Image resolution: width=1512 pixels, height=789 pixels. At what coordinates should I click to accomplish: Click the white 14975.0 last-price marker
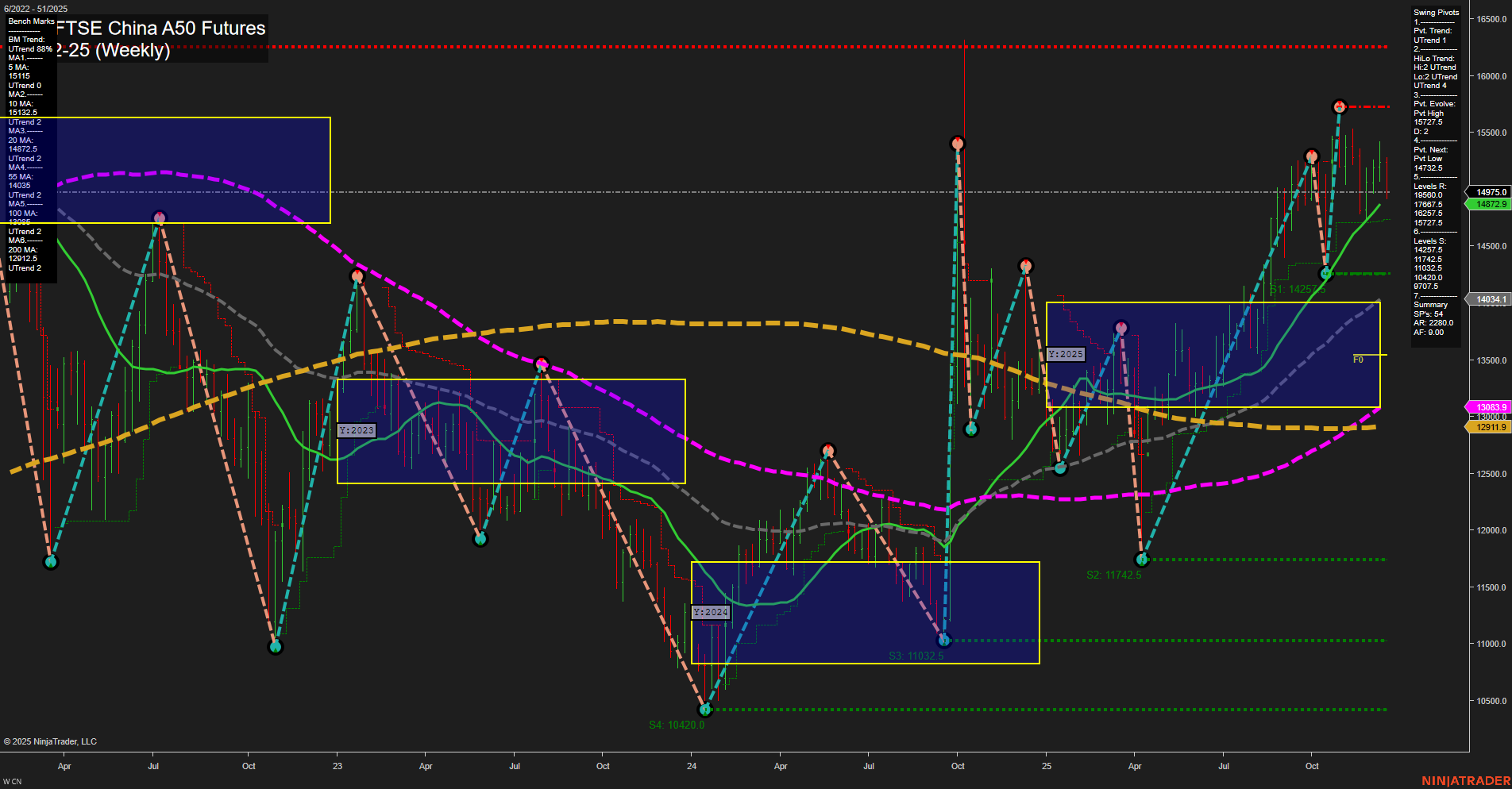point(1489,192)
